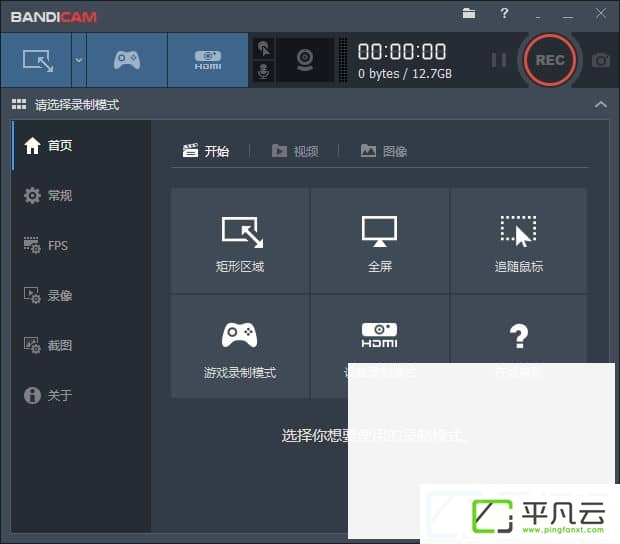This screenshot has width=620, height=544.
Task: Choose the 游戏录制模式 game recording tile
Action: (240, 347)
